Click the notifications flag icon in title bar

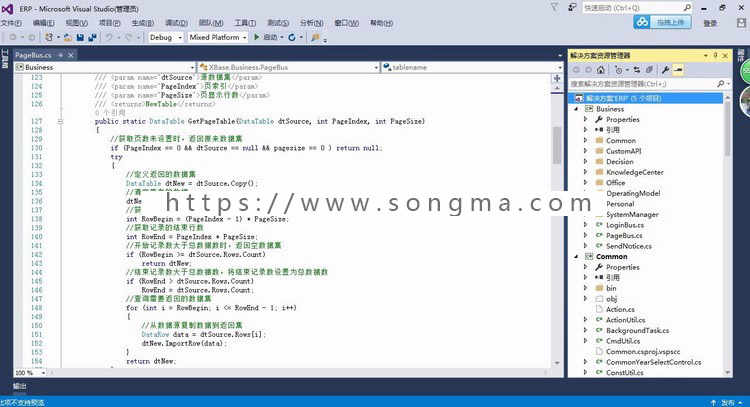coord(554,7)
